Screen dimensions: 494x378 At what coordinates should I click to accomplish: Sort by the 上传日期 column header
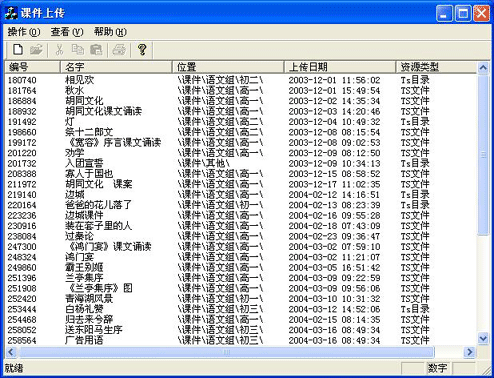point(340,67)
